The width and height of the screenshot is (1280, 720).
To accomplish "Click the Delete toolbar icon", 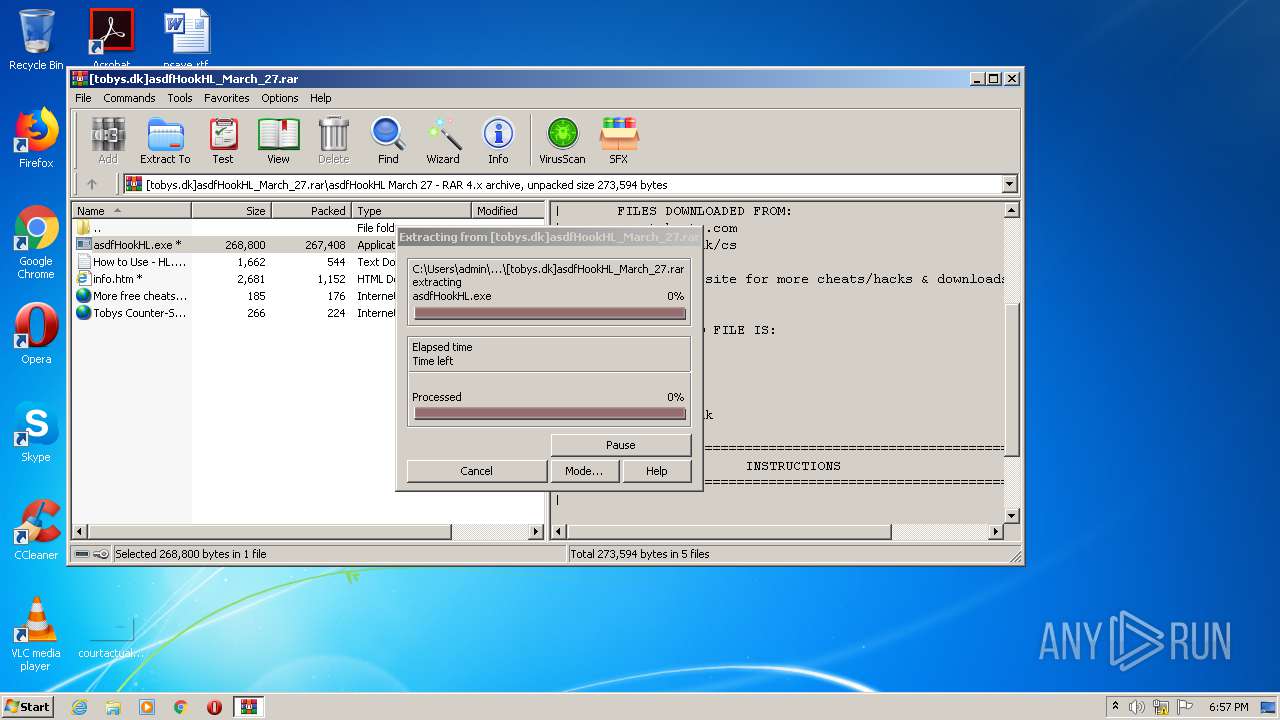I will tap(333, 140).
